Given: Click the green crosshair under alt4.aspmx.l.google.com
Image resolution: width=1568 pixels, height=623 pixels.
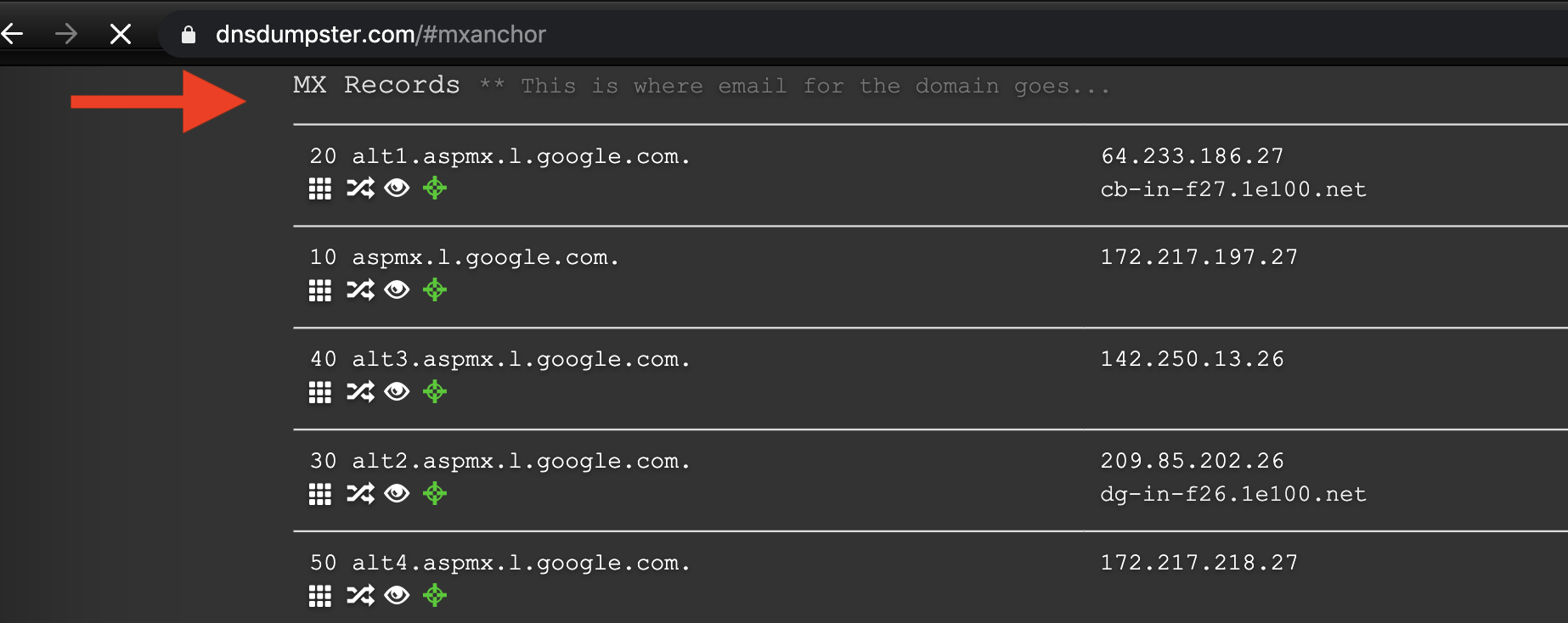Looking at the screenshot, I should [x=435, y=596].
